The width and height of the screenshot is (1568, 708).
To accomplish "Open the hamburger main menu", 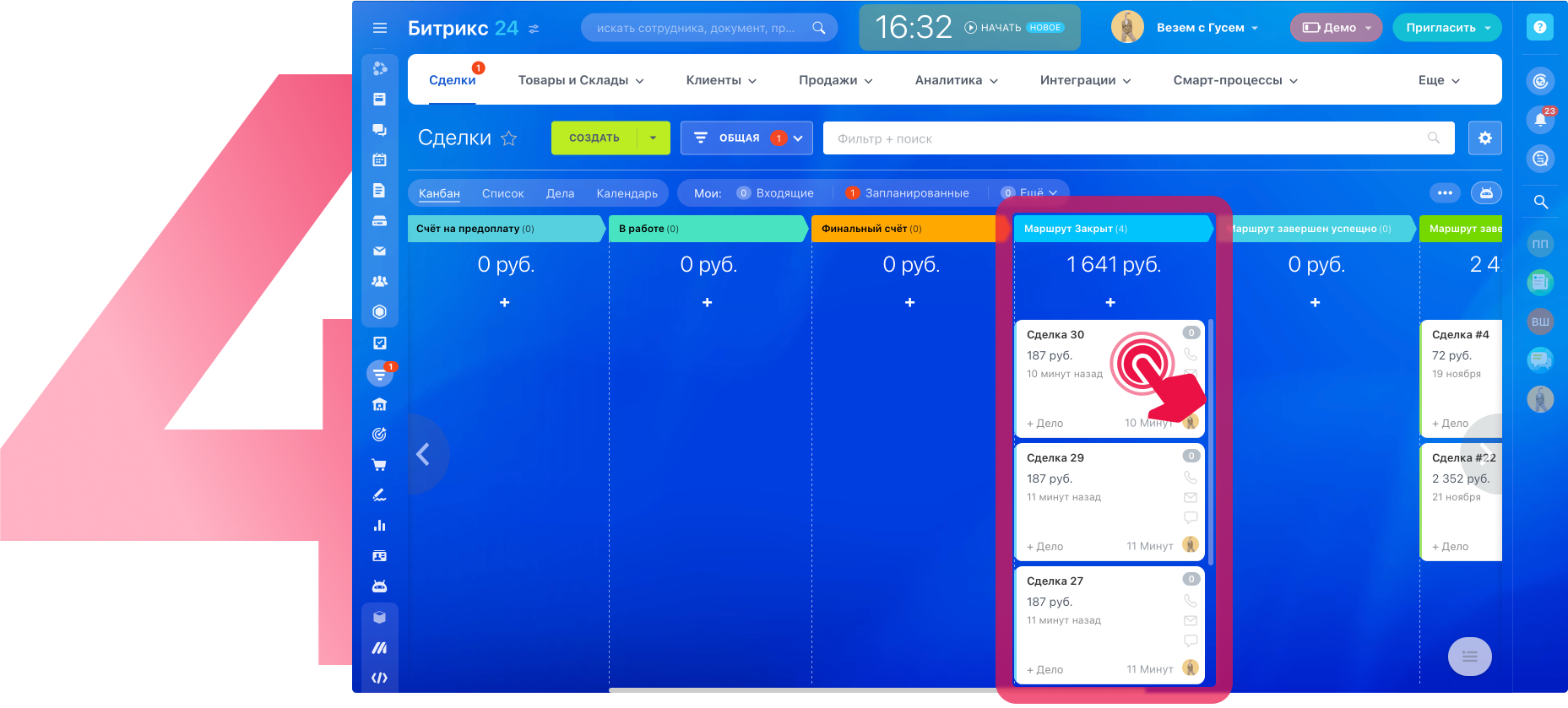I will coord(380,28).
